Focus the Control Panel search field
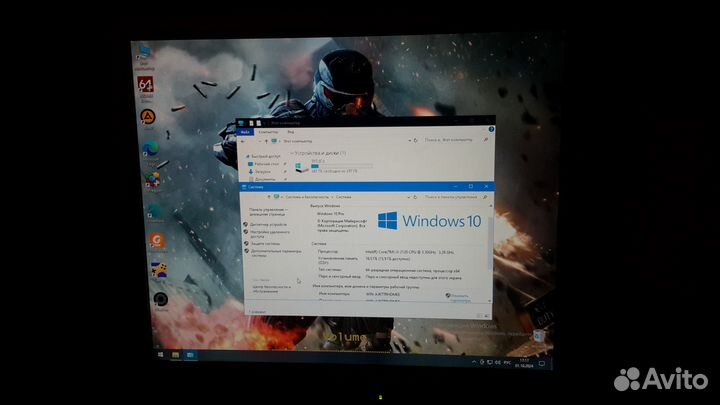The height and width of the screenshot is (405, 720). [x=454, y=197]
